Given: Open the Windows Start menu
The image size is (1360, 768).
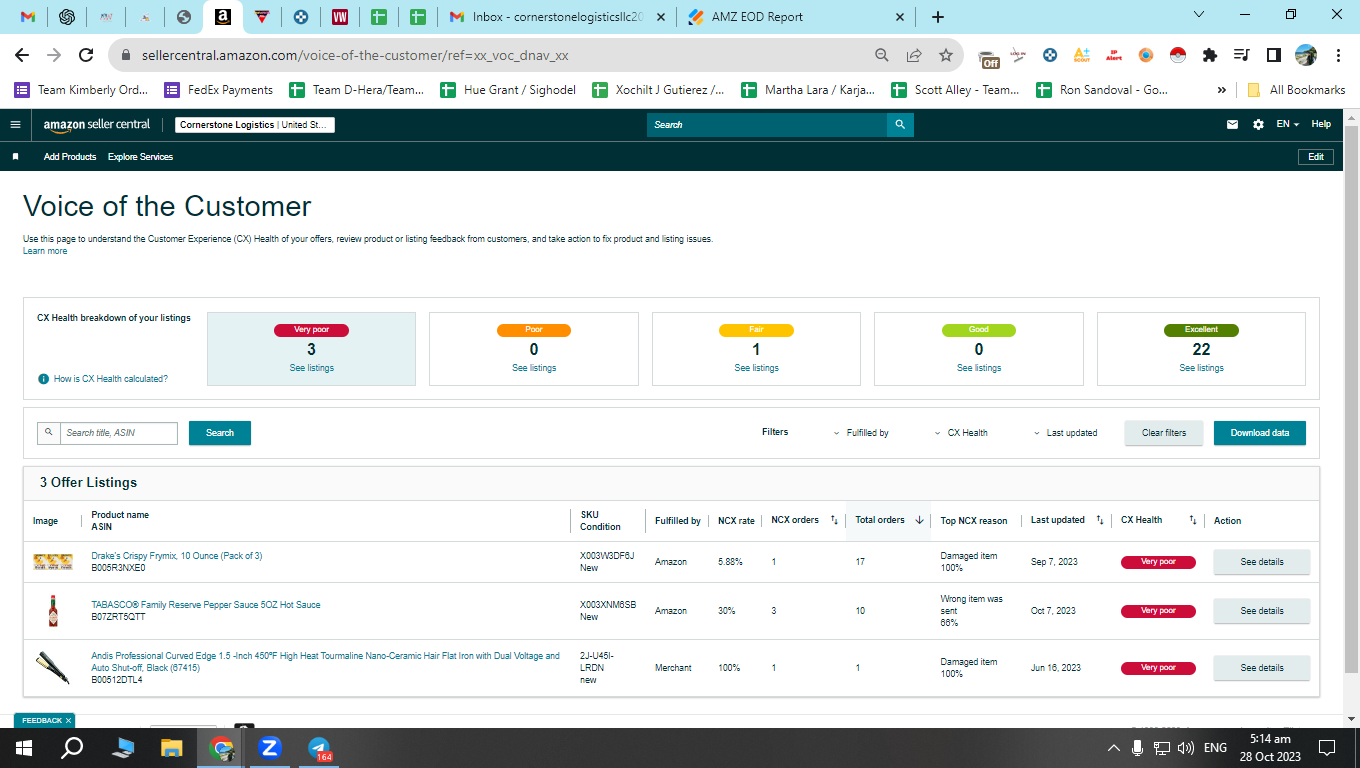Looking at the screenshot, I should 24,748.
